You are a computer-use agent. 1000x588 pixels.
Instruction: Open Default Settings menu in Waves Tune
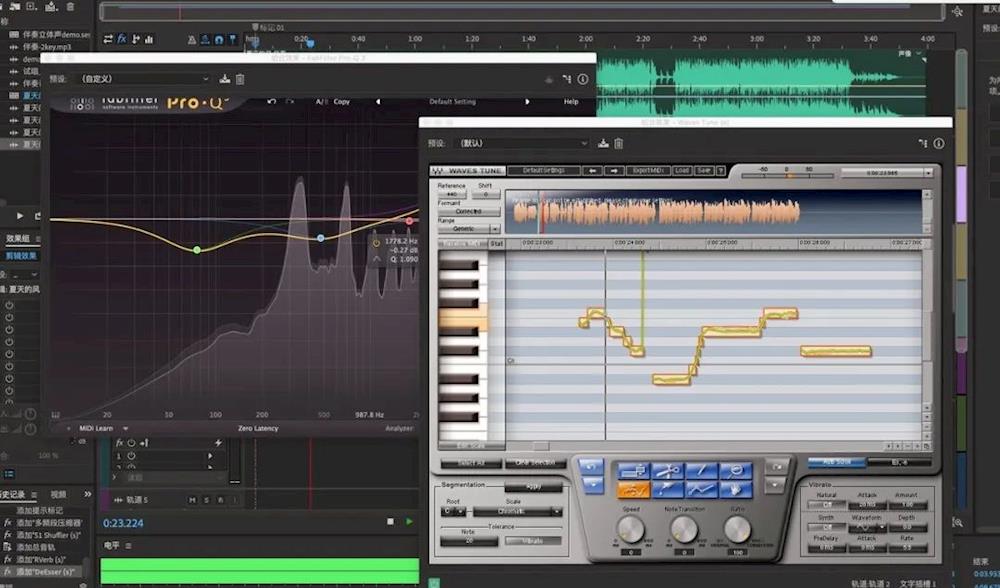543,171
